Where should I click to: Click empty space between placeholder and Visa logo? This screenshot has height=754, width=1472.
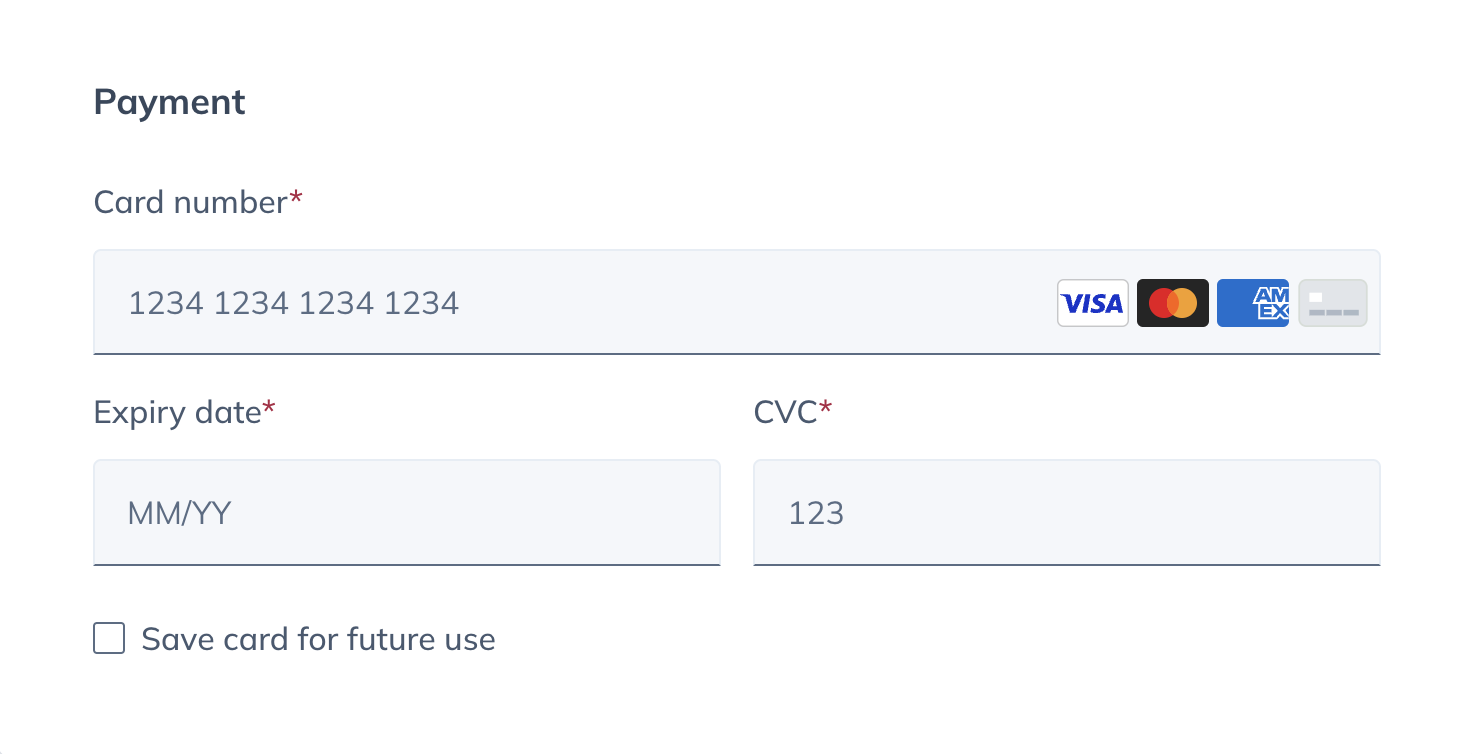click(758, 303)
